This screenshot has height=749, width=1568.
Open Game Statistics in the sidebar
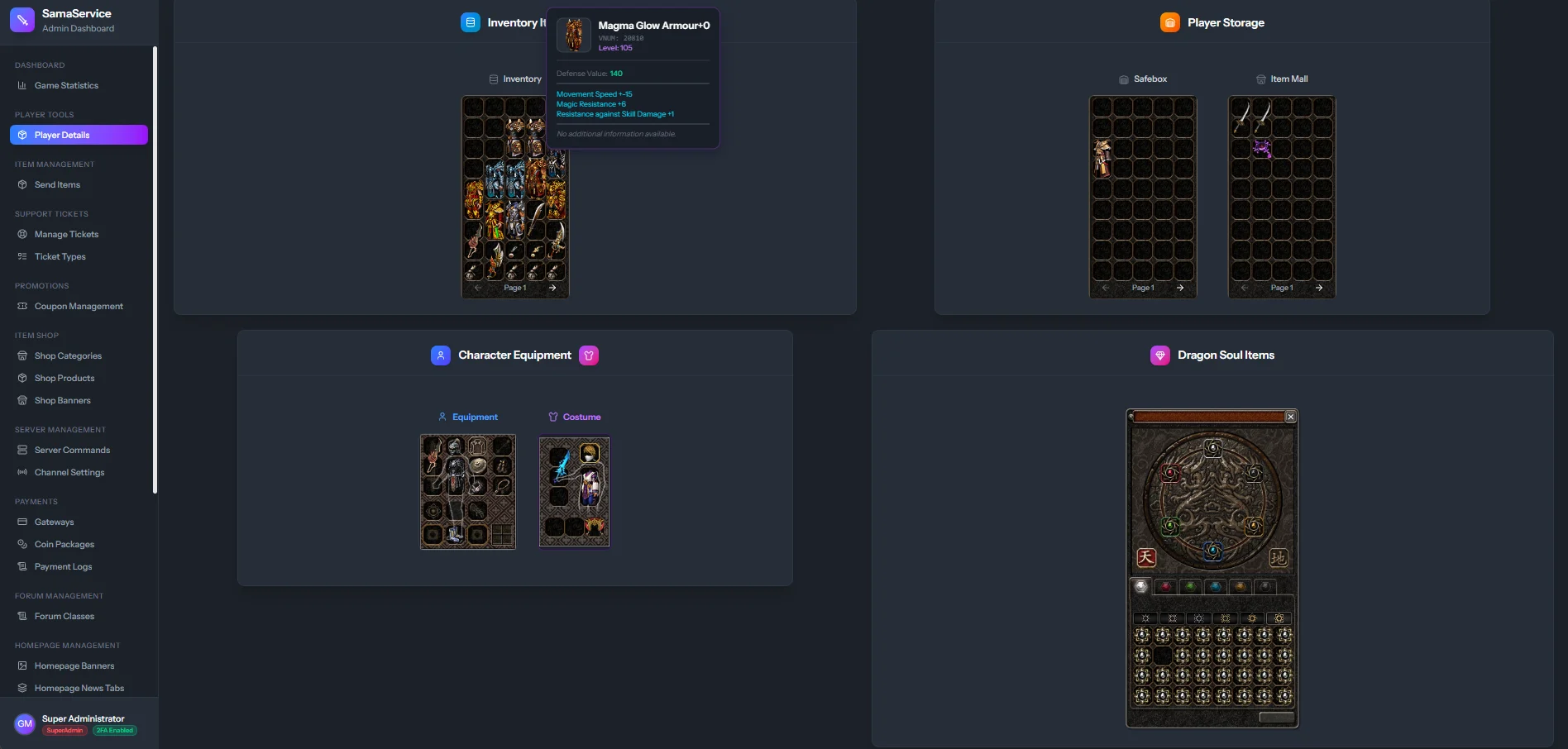pyautogui.click(x=79, y=85)
